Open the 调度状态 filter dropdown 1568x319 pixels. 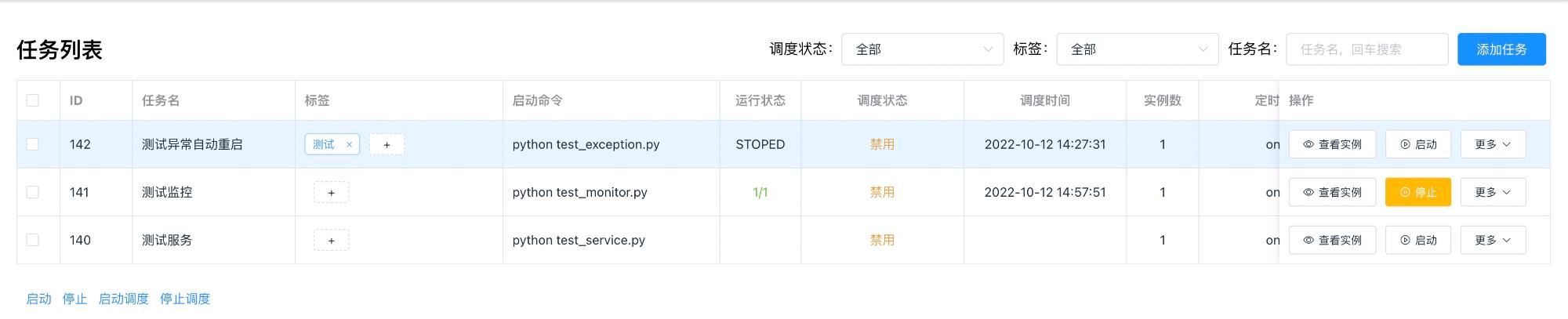coord(923,49)
